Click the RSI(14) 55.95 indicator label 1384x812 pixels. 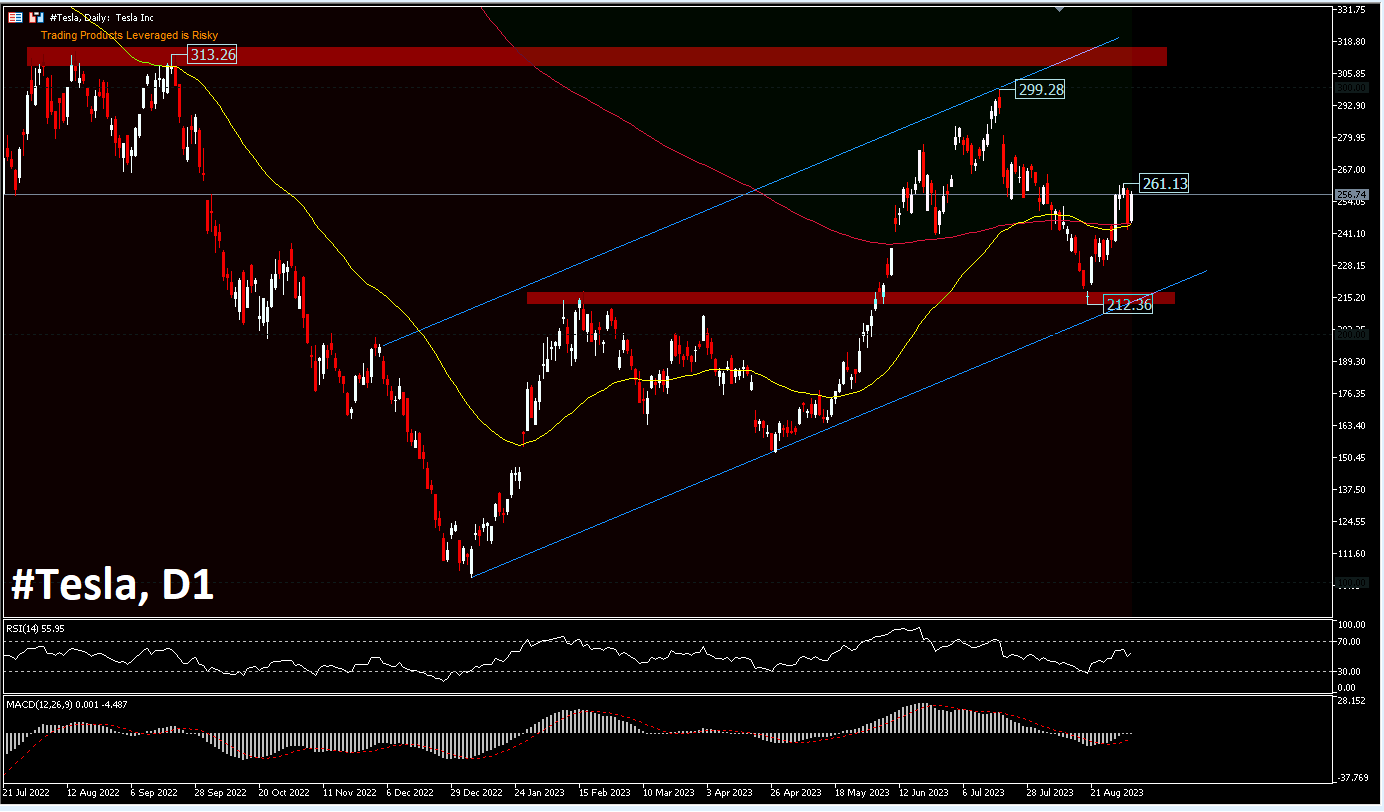click(35, 628)
